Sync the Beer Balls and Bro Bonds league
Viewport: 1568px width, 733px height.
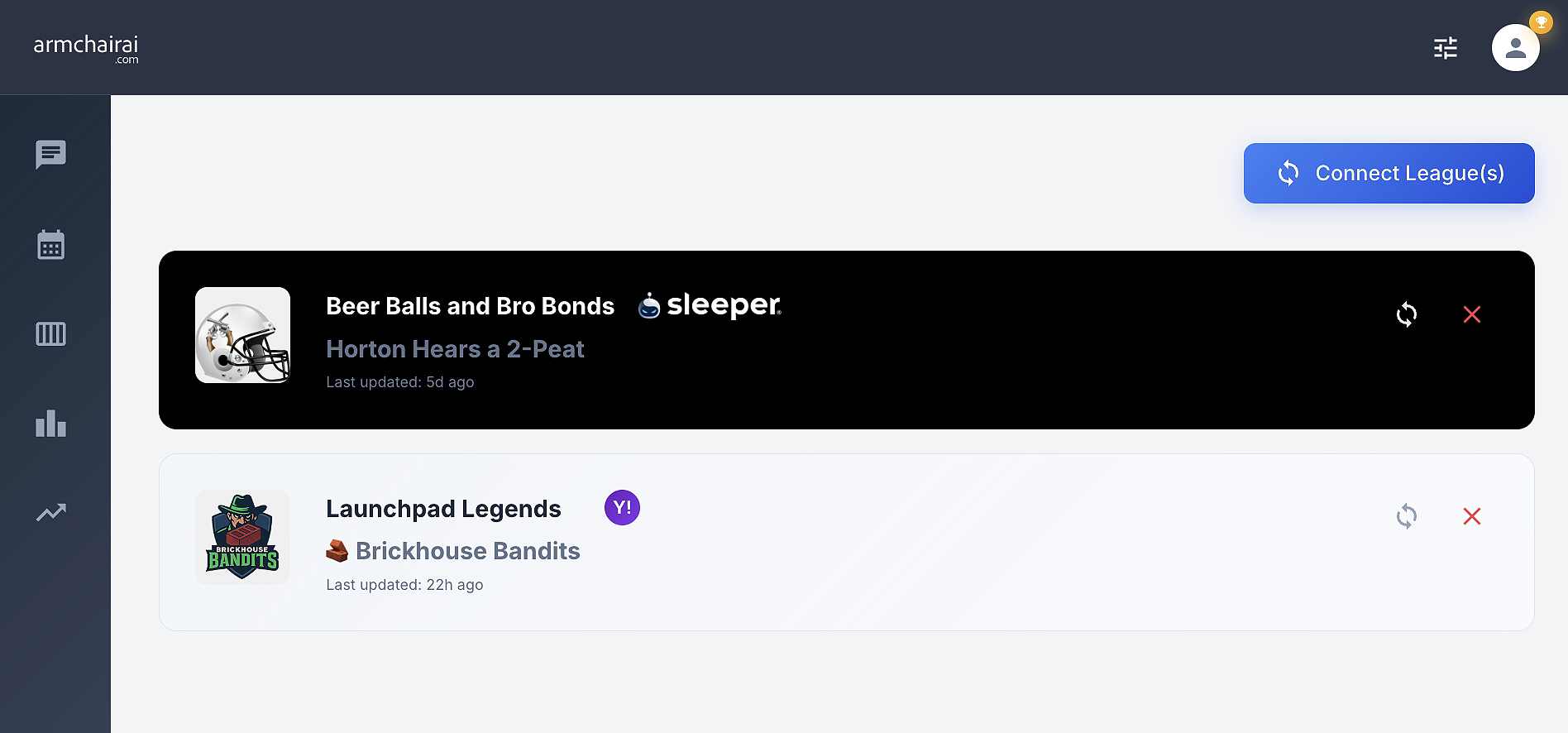click(1408, 314)
